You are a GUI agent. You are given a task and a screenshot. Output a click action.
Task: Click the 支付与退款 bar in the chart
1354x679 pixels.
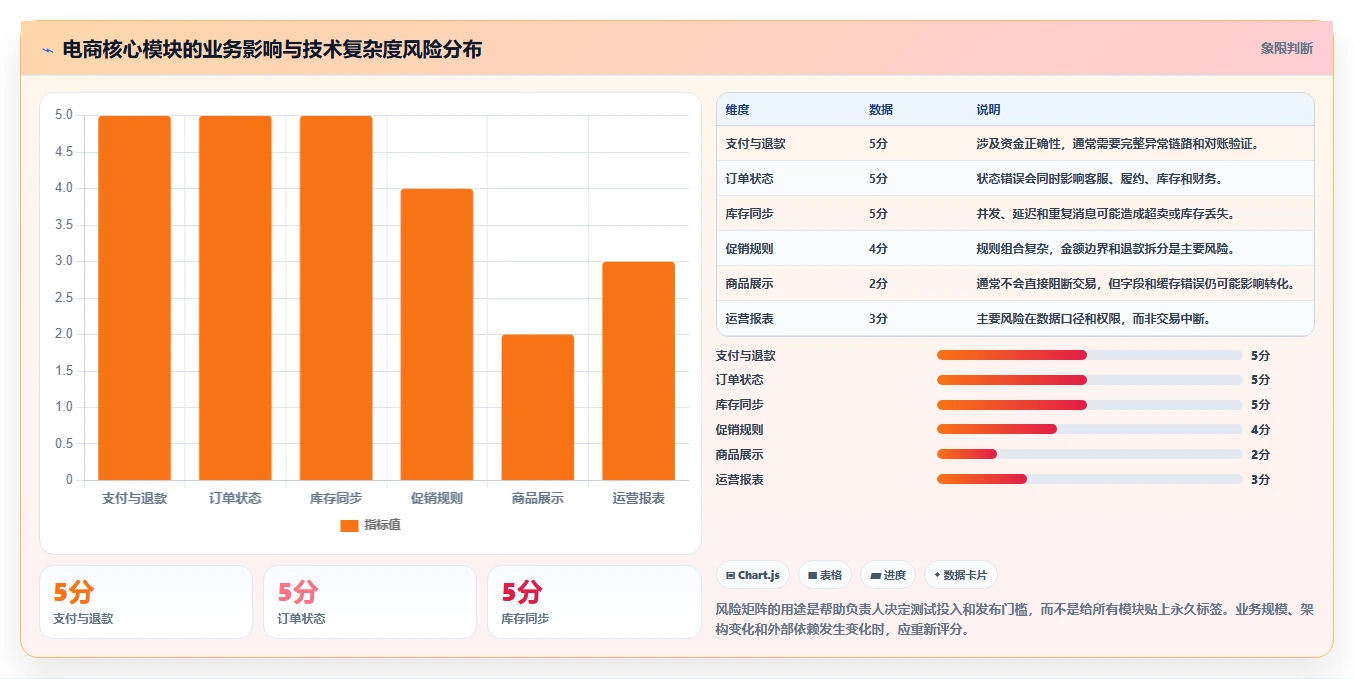coord(135,298)
